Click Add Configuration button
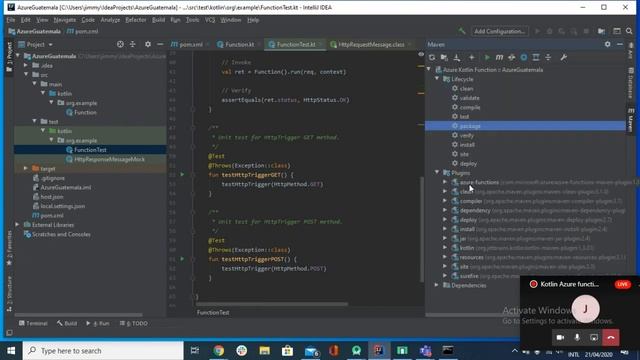This screenshot has width=640, height=360. (499, 31)
